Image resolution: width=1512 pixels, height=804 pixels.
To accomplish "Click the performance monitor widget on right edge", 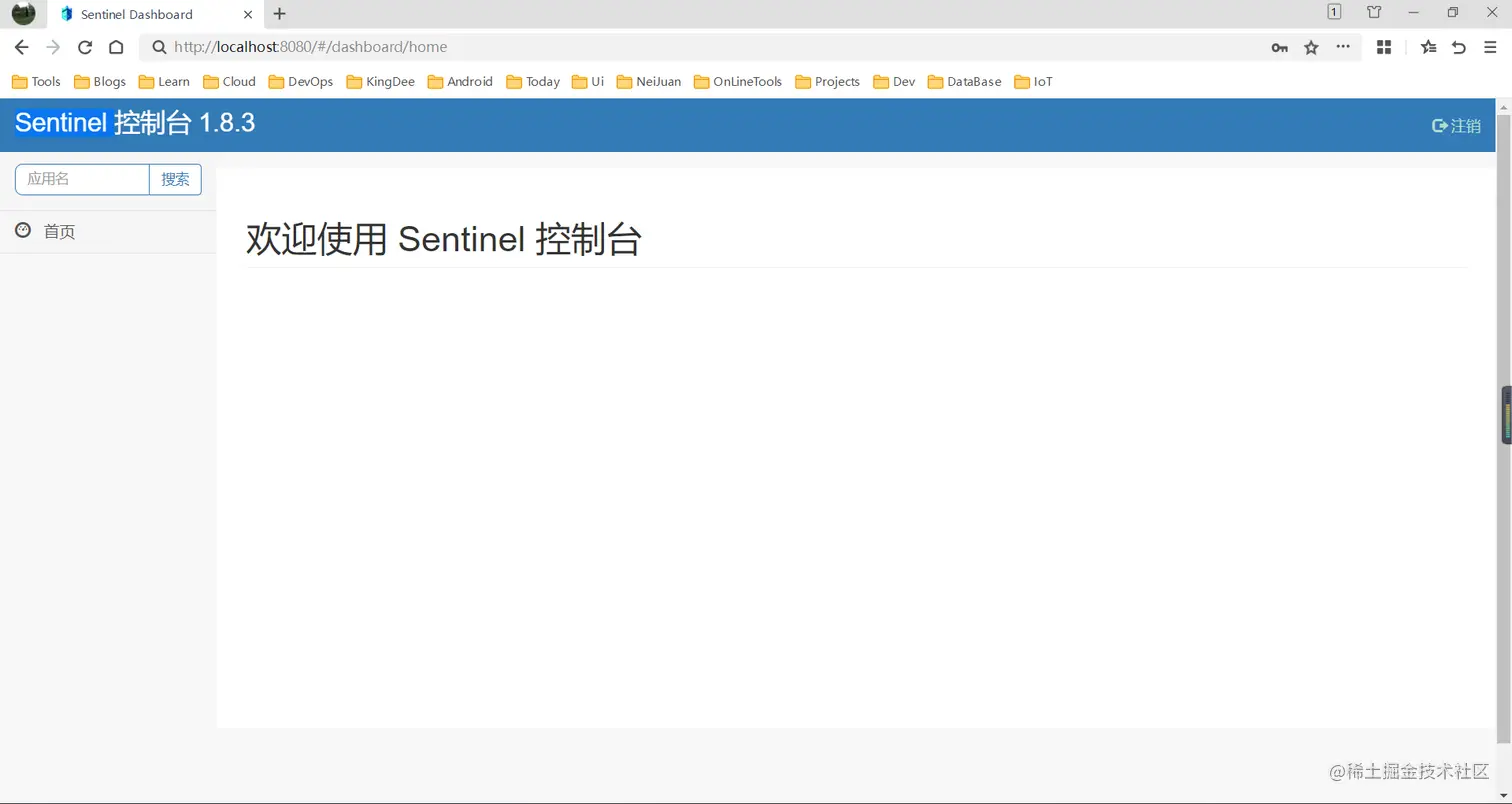I will click(1506, 415).
